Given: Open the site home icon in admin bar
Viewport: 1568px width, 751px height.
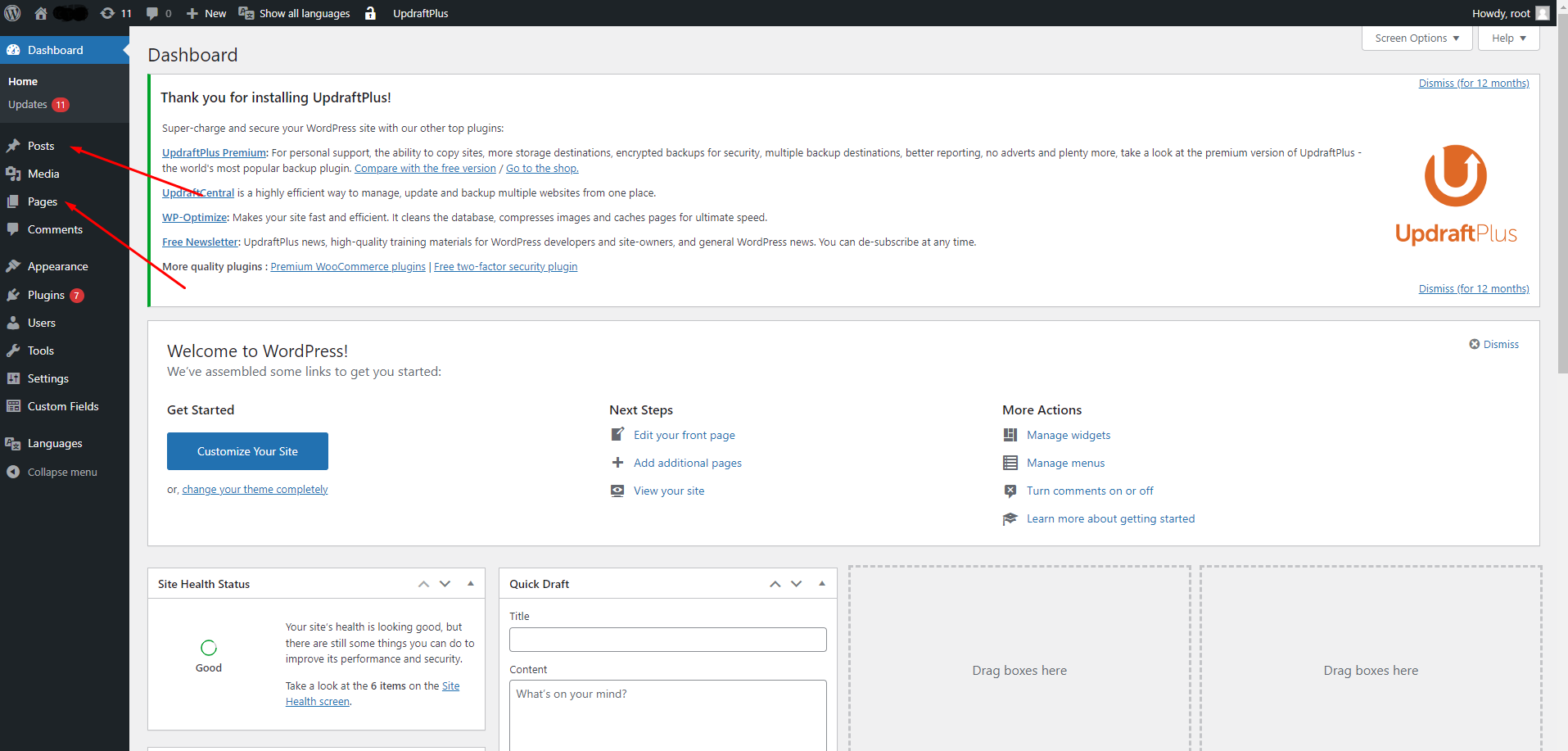Looking at the screenshot, I should pos(40,13).
